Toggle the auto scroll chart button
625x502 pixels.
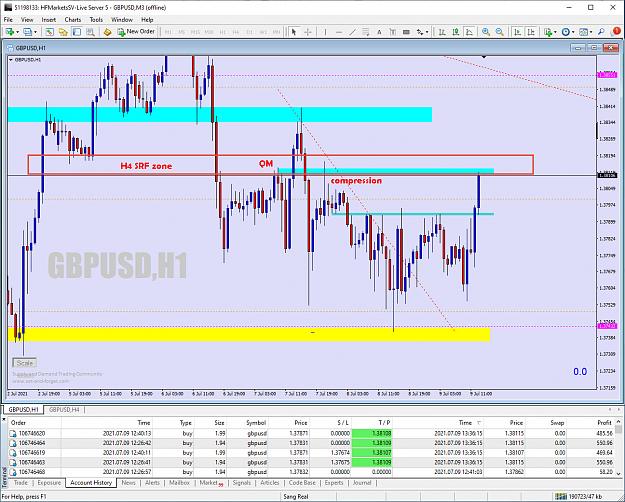click(x=517, y=32)
